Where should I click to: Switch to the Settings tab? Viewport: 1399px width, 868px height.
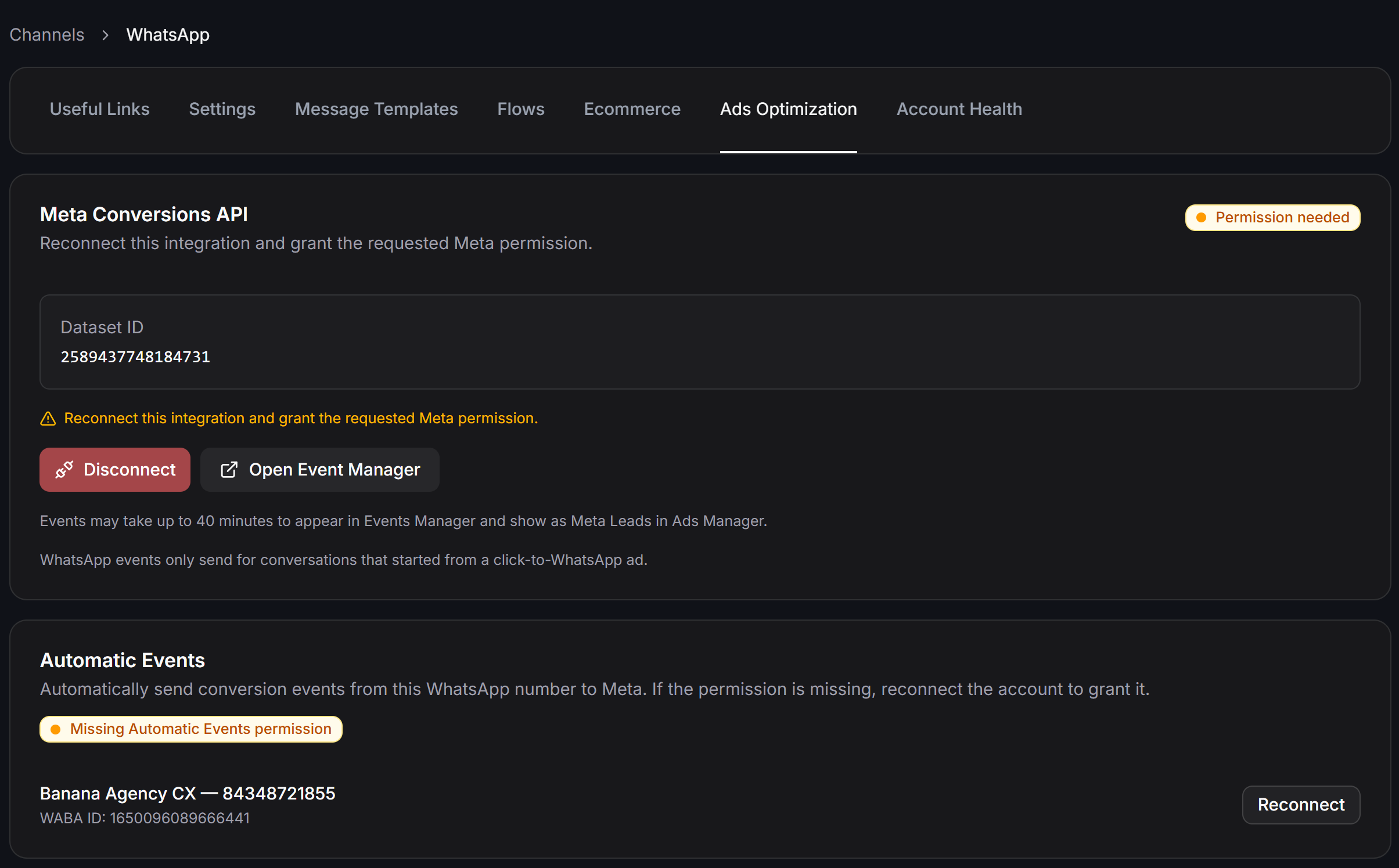point(222,109)
